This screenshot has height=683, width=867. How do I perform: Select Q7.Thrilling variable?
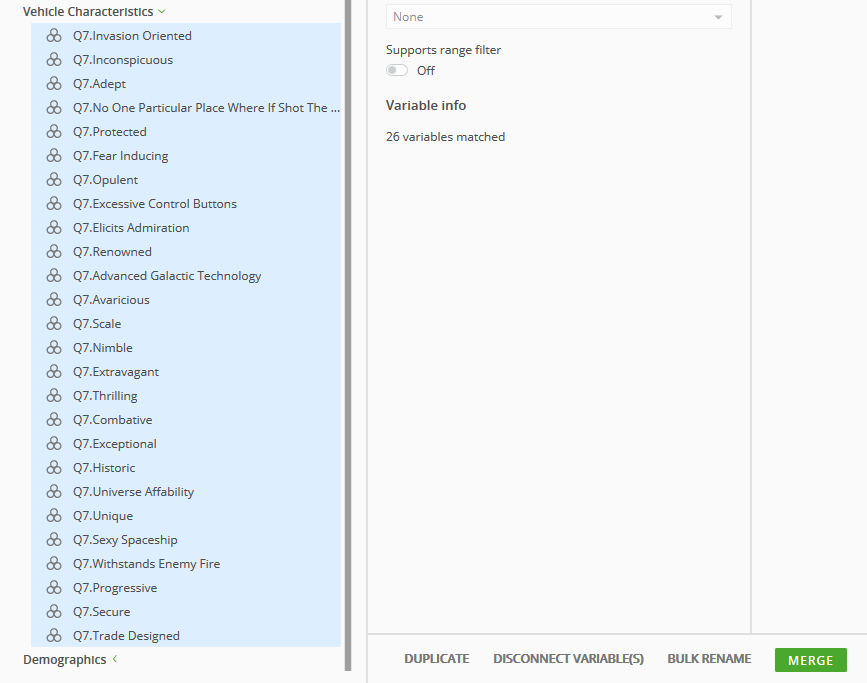tap(186, 395)
